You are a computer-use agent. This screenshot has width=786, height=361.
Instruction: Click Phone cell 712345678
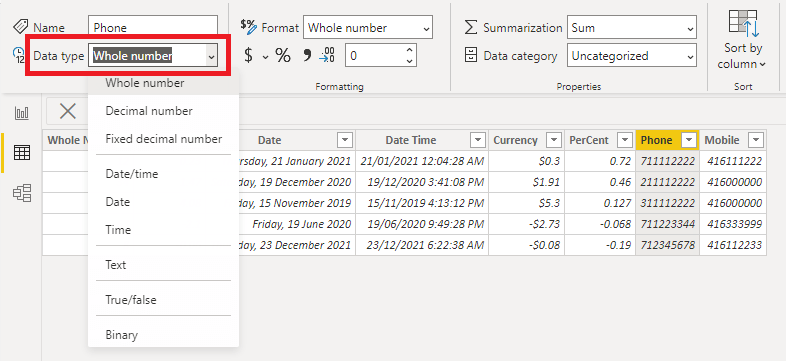(x=668, y=245)
